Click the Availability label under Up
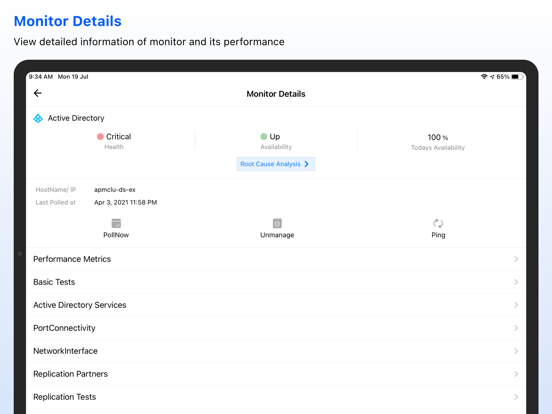 click(x=276, y=147)
